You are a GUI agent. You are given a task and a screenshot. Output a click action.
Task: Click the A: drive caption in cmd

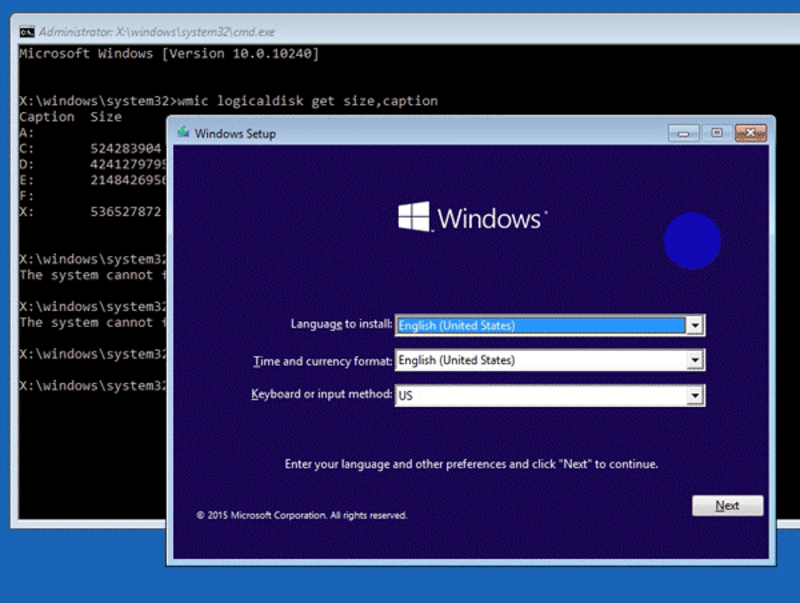(x=27, y=133)
